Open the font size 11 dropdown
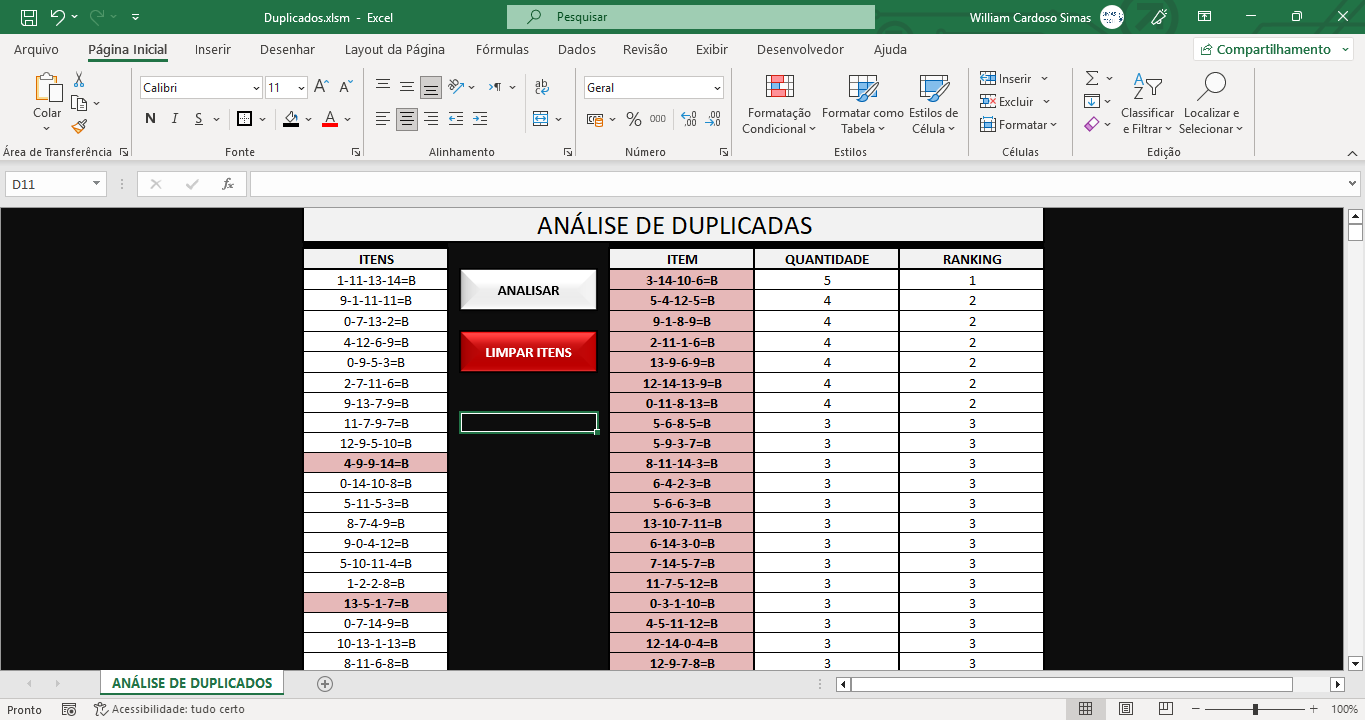This screenshot has height=720, width=1365. tap(302, 88)
